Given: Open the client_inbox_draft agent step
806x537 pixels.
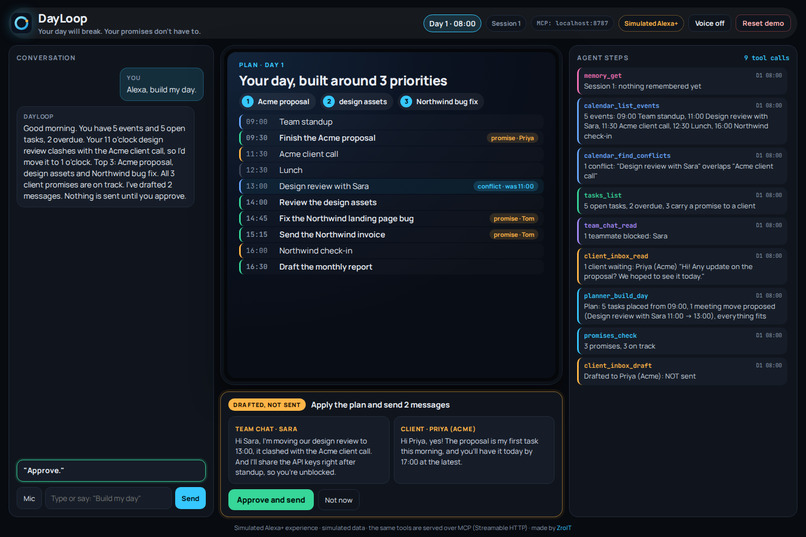Looking at the screenshot, I should coord(682,371).
